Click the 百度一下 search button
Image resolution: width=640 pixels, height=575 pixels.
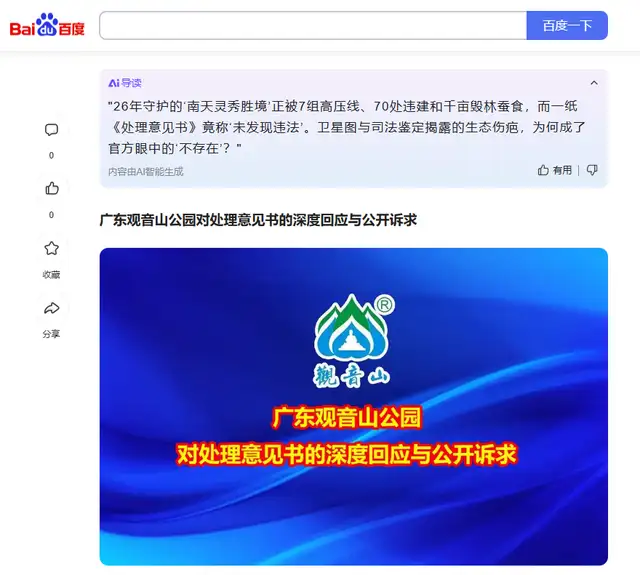(x=567, y=25)
